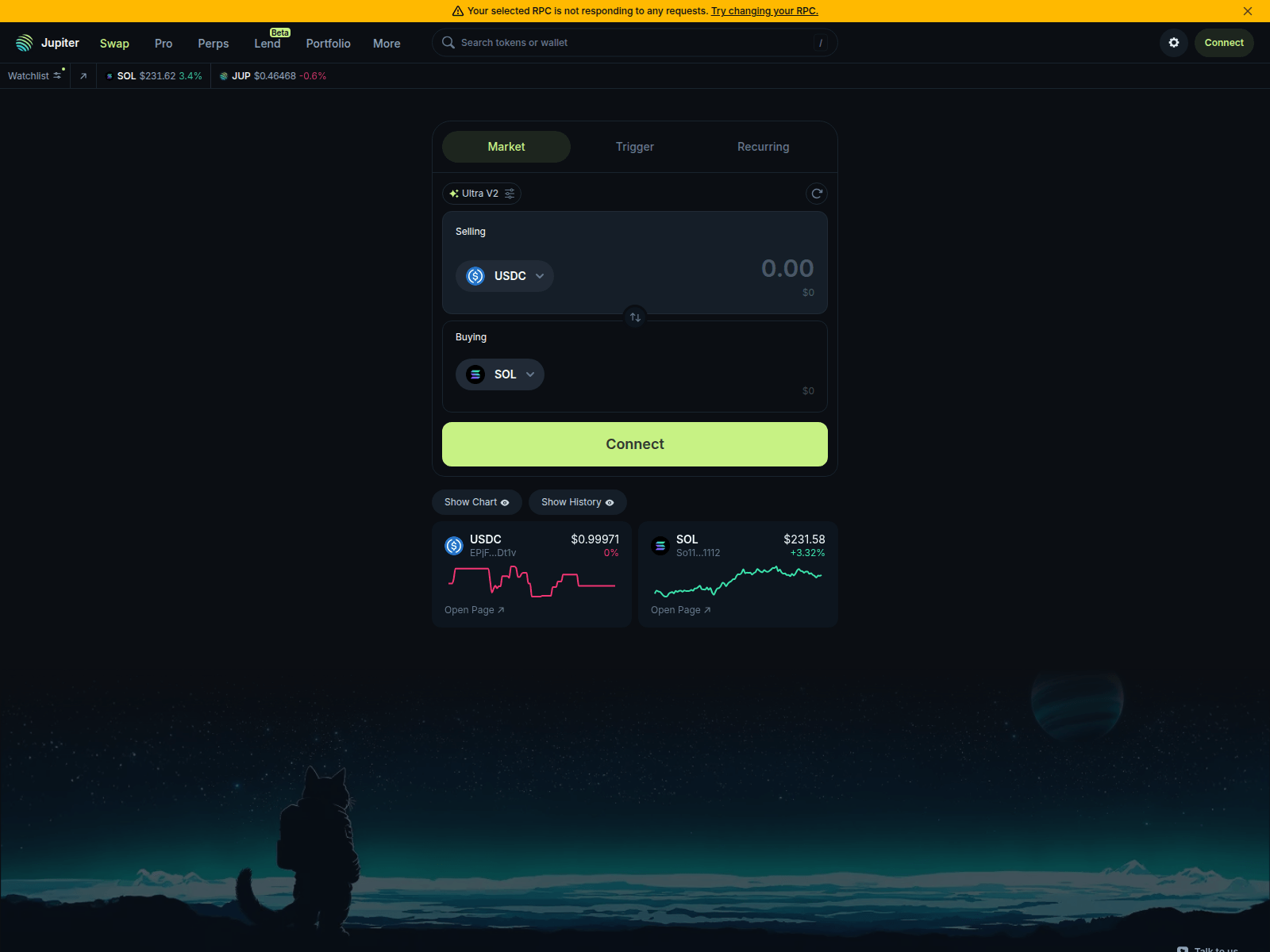Click the expand arrow next to Watchlist
Viewport: 1270px width, 952px height.
(x=83, y=75)
